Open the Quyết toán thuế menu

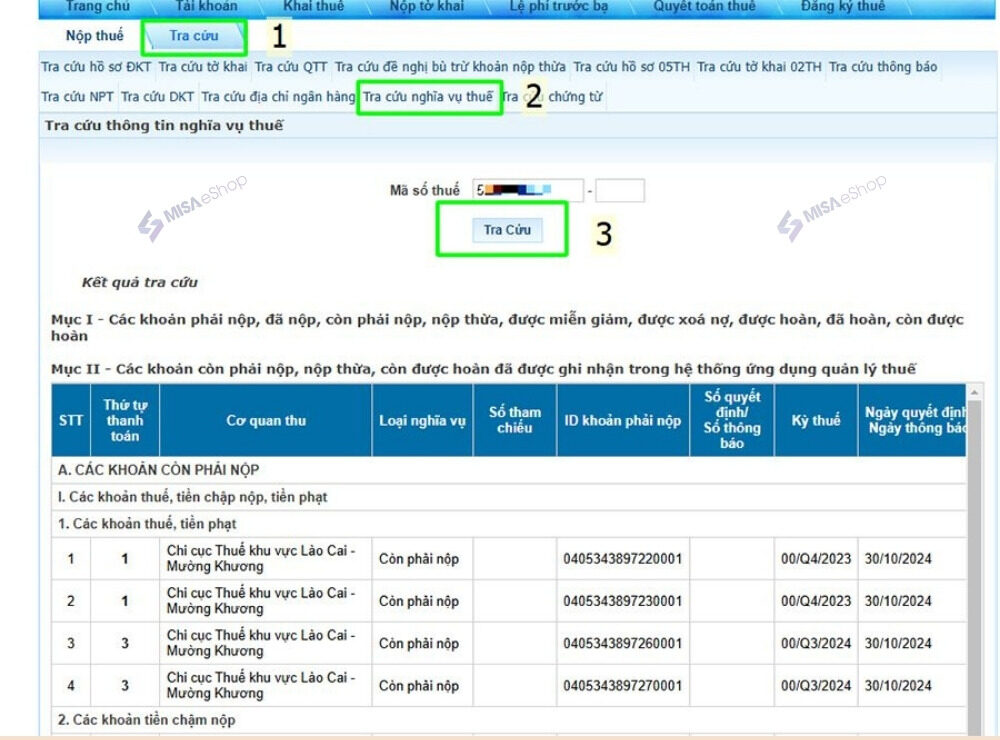point(704,6)
